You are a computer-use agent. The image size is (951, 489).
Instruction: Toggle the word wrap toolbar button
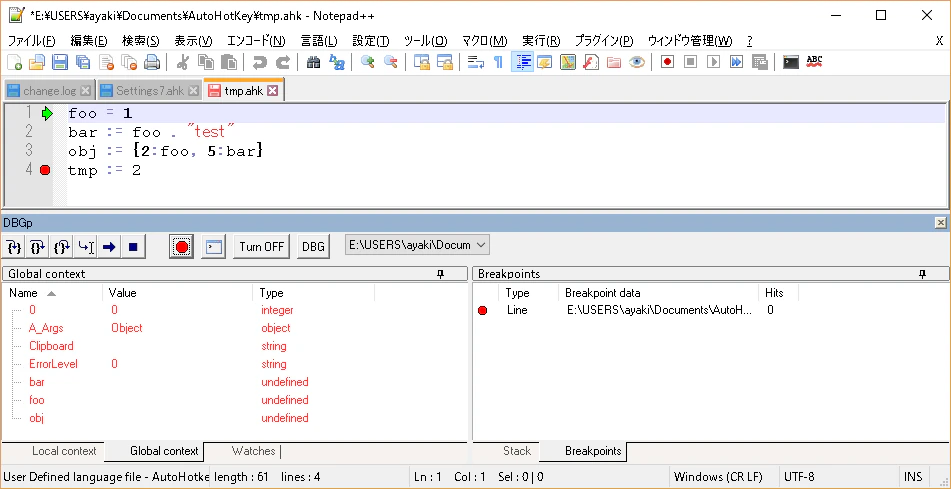coord(476,62)
